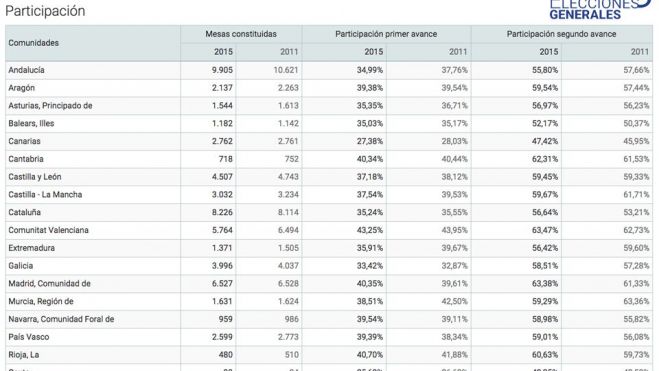Click the Galicia community name
The height and width of the screenshot is (371, 659).
[x=21, y=266]
